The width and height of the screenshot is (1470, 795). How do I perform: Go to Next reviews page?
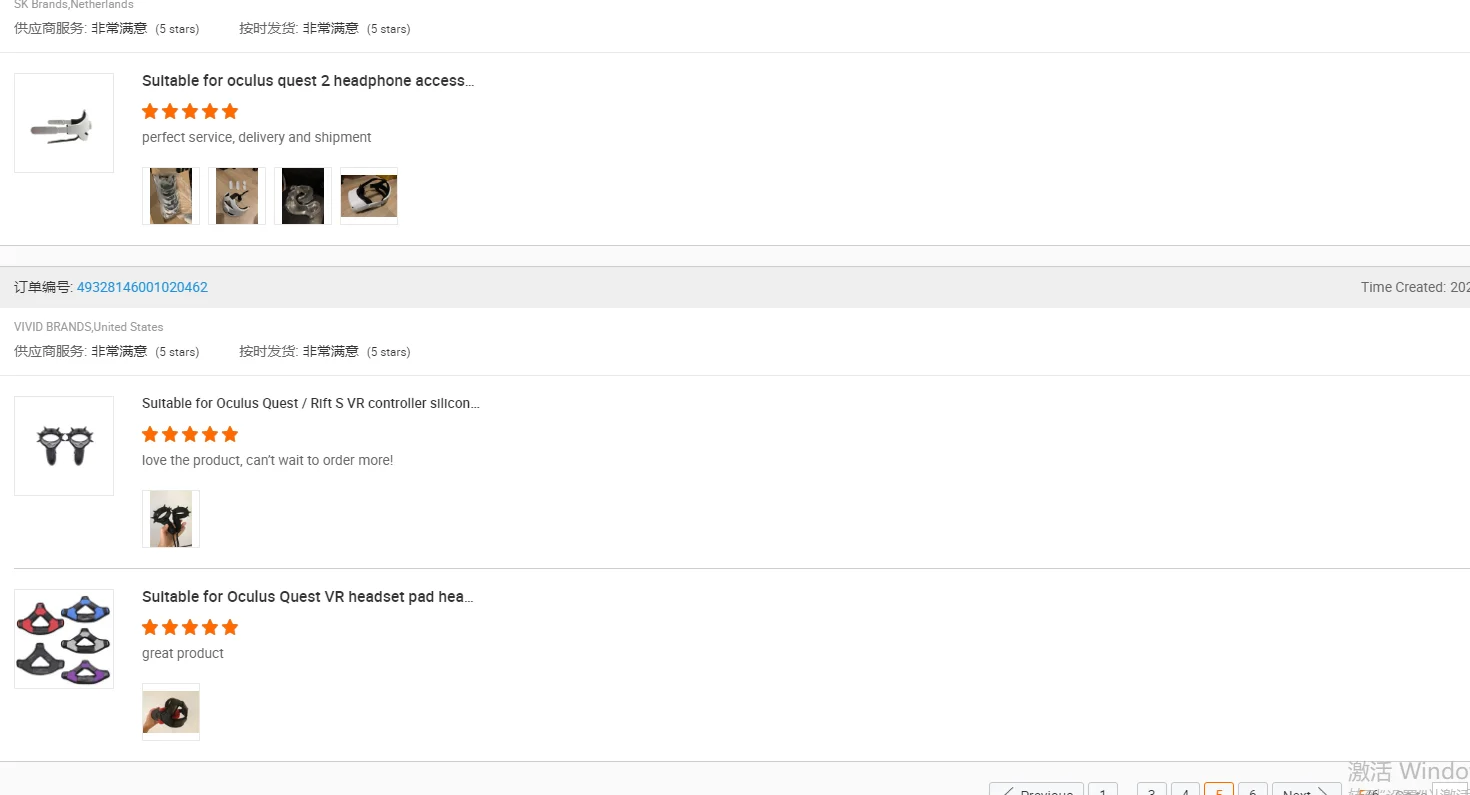[1306, 789]
